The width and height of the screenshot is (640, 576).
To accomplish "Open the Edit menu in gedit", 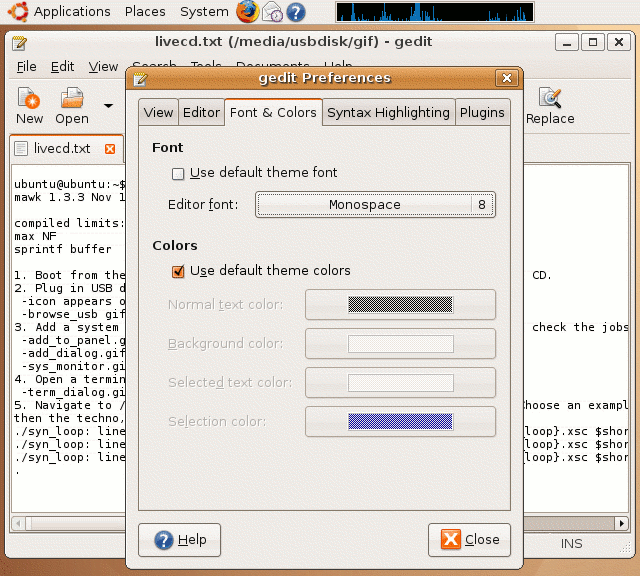I will 62,67.
